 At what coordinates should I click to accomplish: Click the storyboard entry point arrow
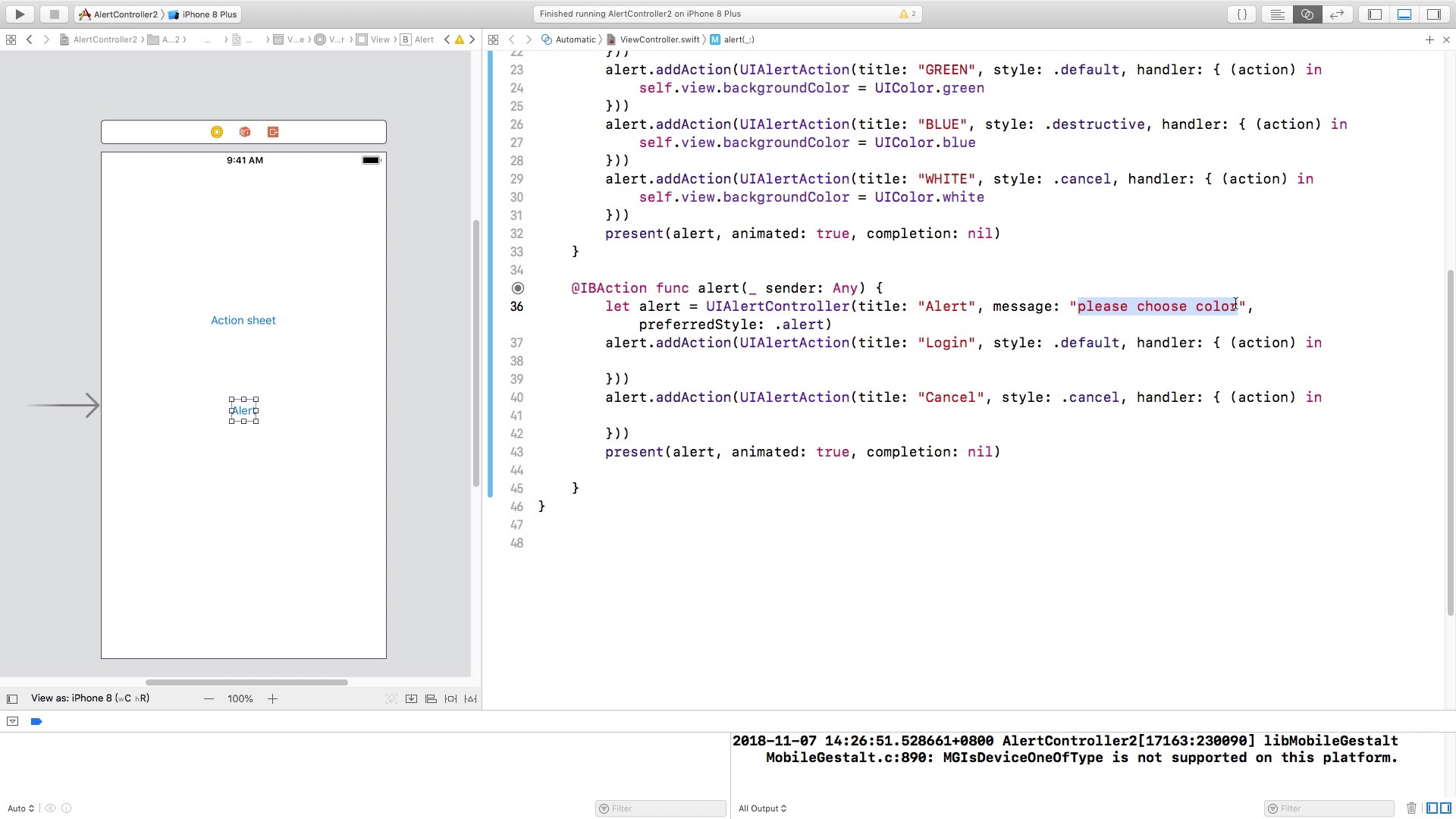click(63, 406)
